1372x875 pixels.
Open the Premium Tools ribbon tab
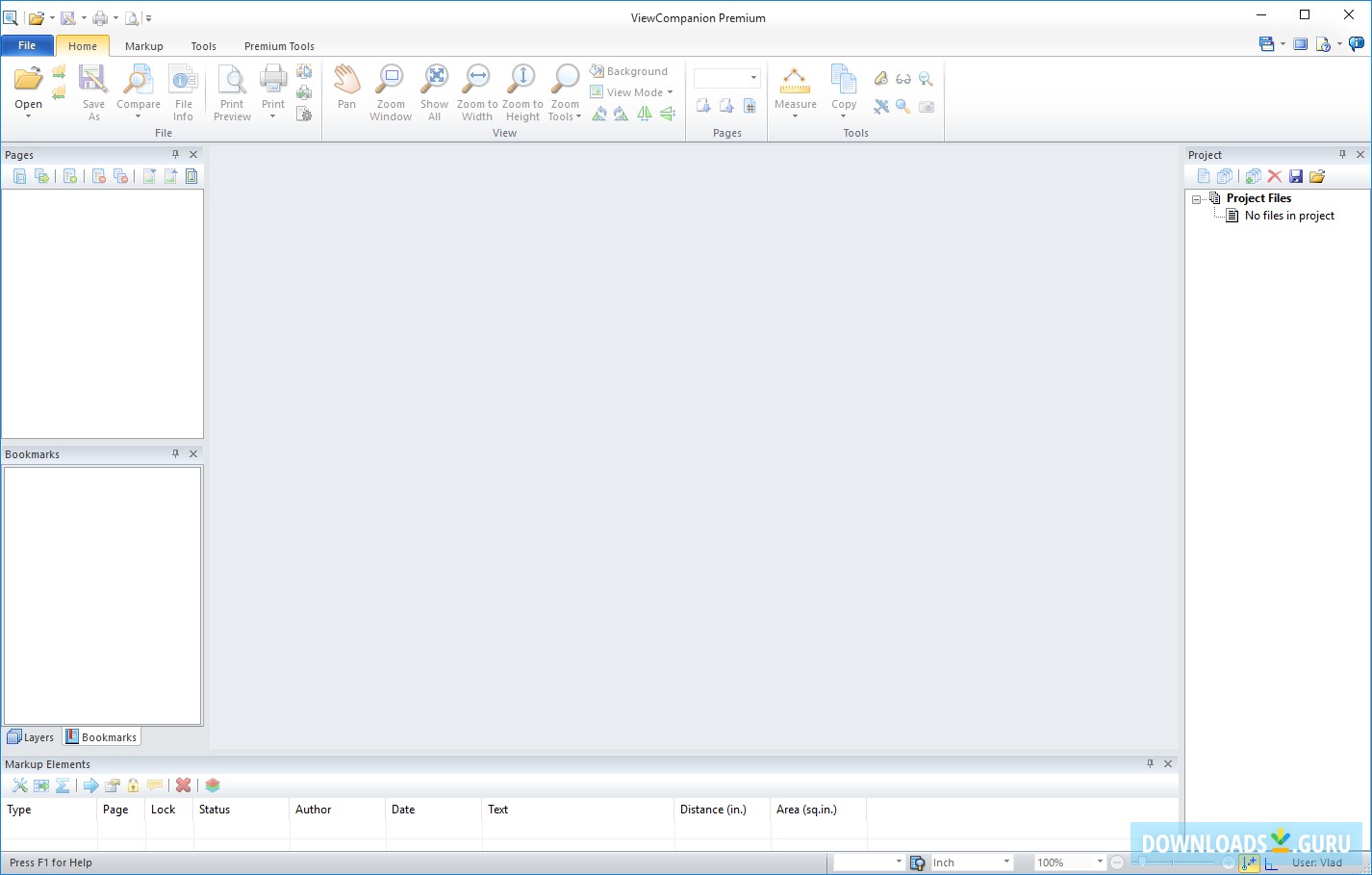[x=279, y=46]
